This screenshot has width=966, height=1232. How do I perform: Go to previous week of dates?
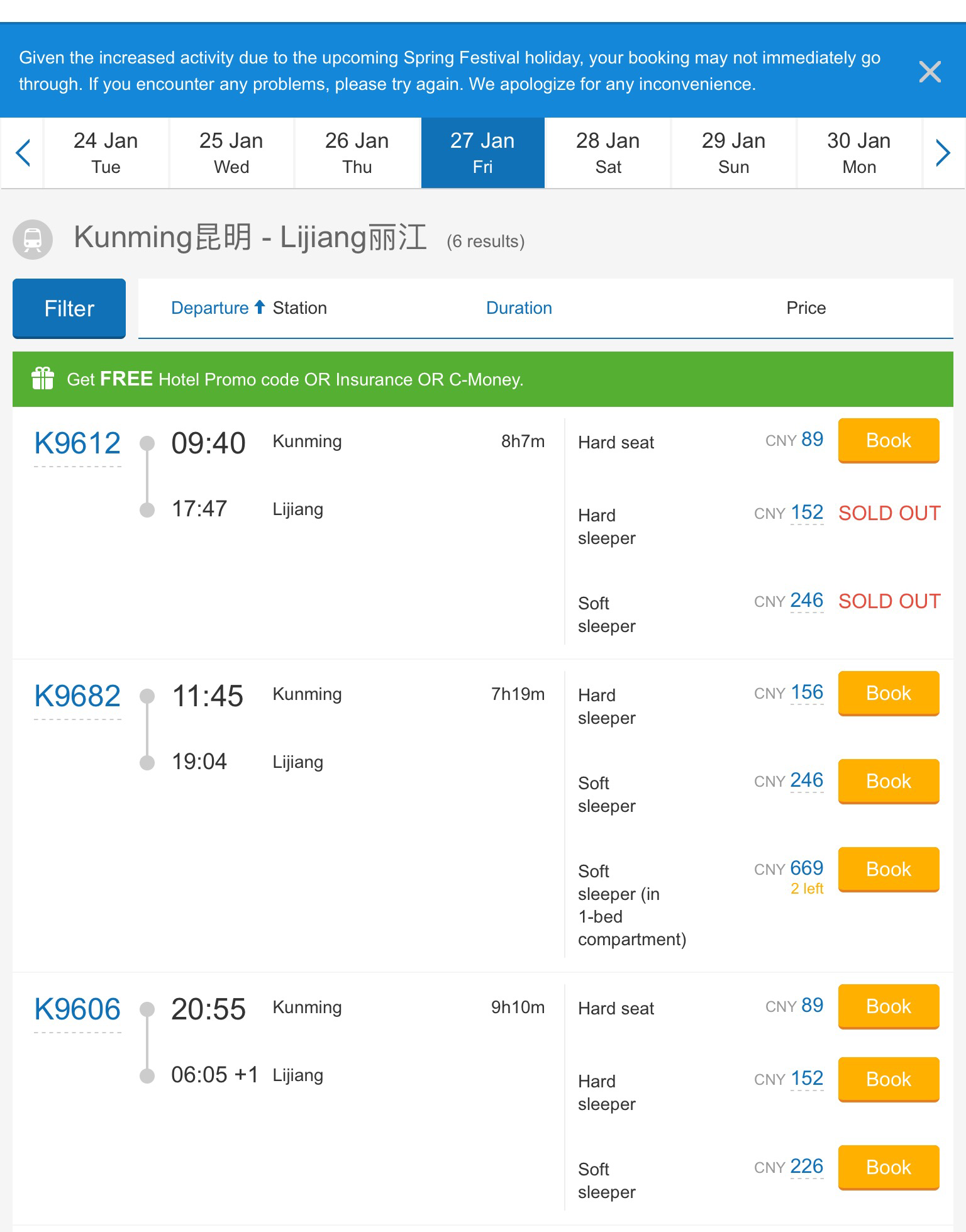(23, 153)
